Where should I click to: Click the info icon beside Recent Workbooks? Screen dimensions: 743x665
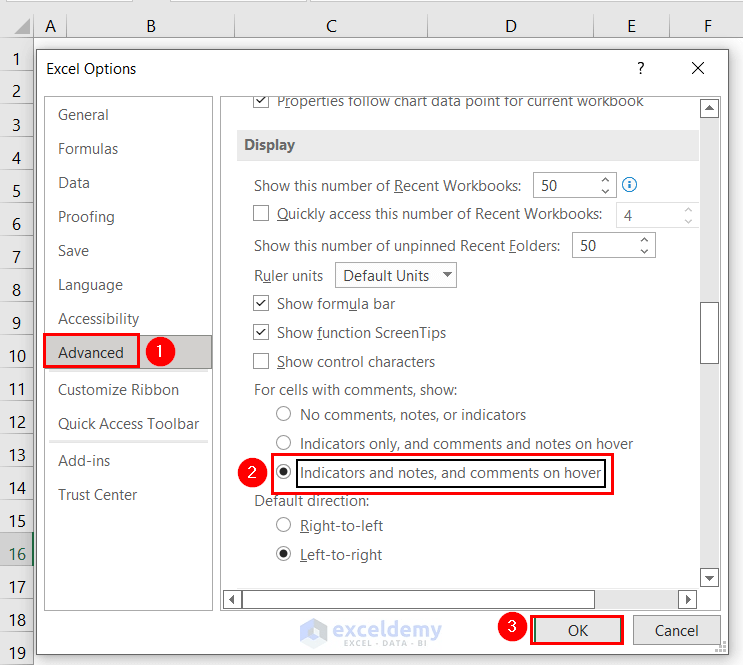point(629,184)
